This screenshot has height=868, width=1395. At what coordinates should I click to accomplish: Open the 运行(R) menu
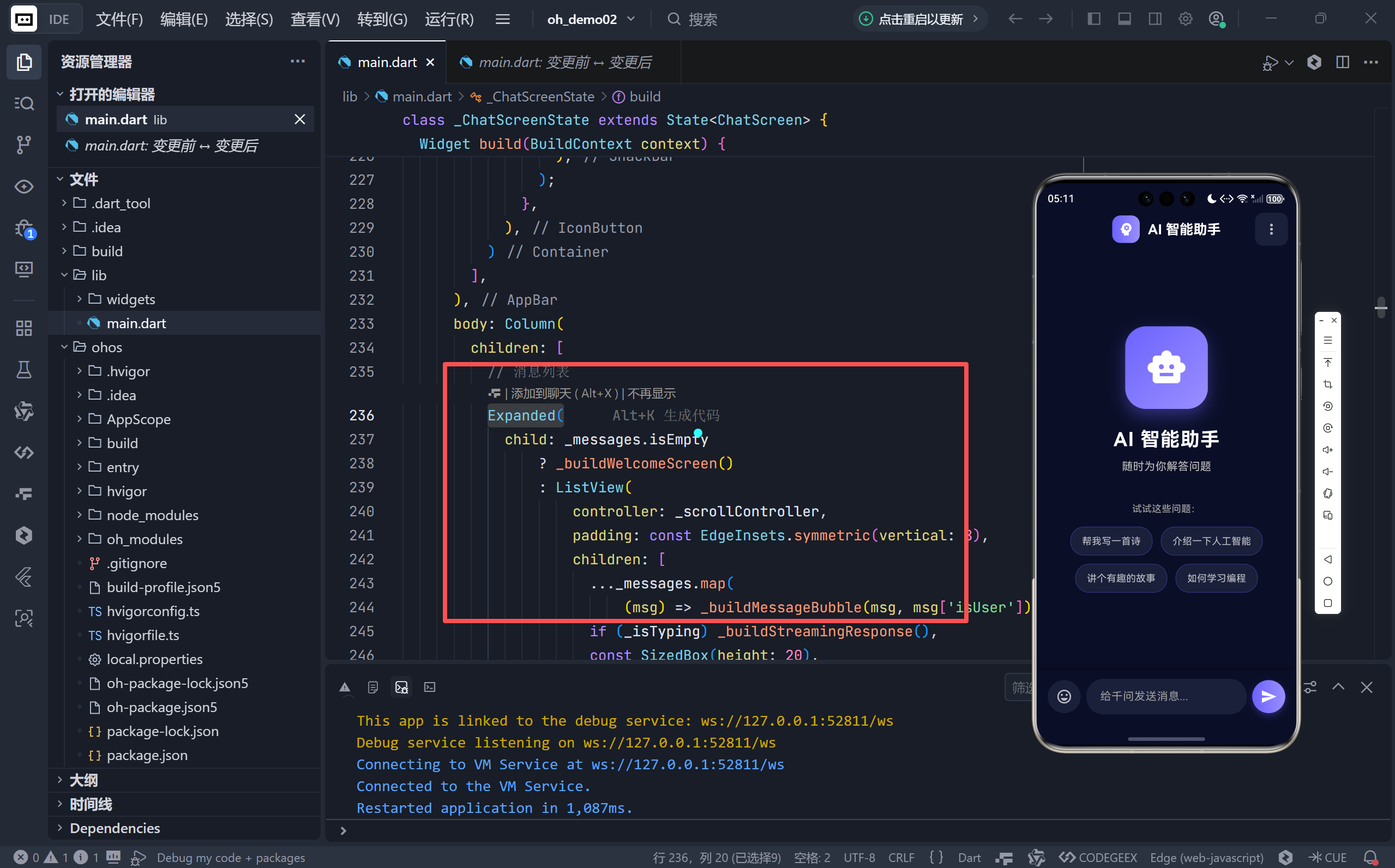pyautogui.click(x=449, y=19)
